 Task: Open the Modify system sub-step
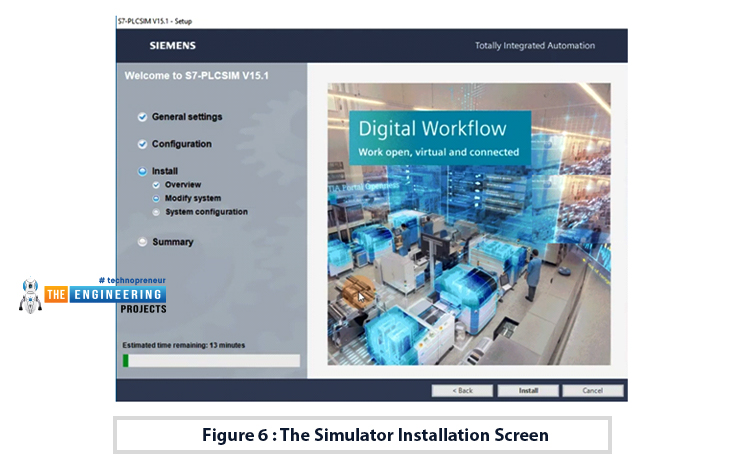[x=193, y=198]
